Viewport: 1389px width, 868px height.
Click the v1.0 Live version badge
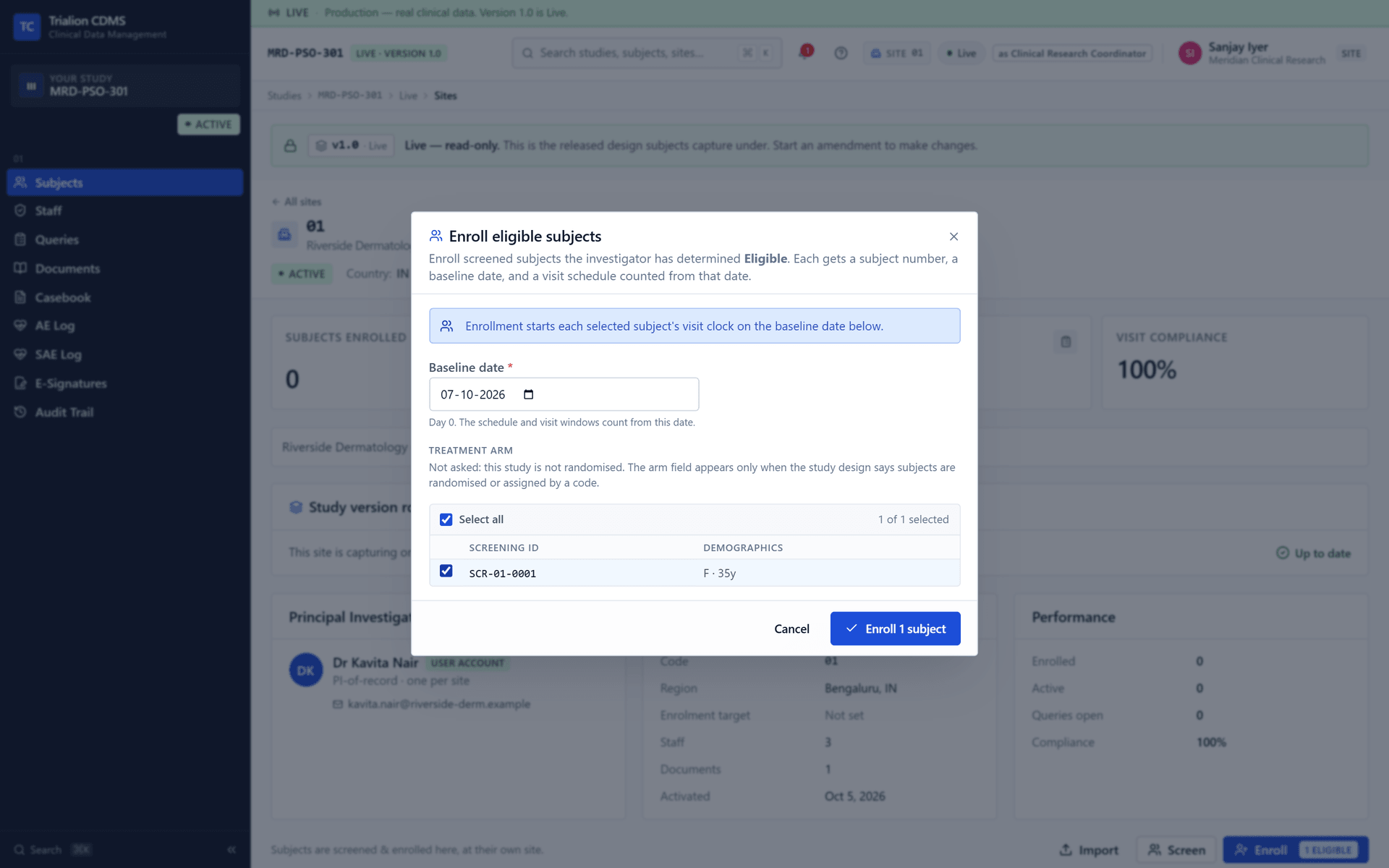point(351,145)
